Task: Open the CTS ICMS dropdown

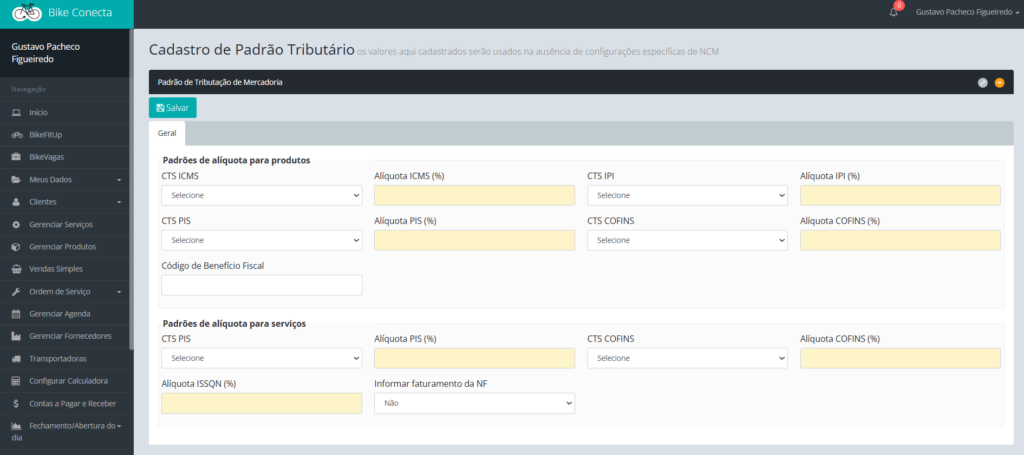Action: click(261, 196)
